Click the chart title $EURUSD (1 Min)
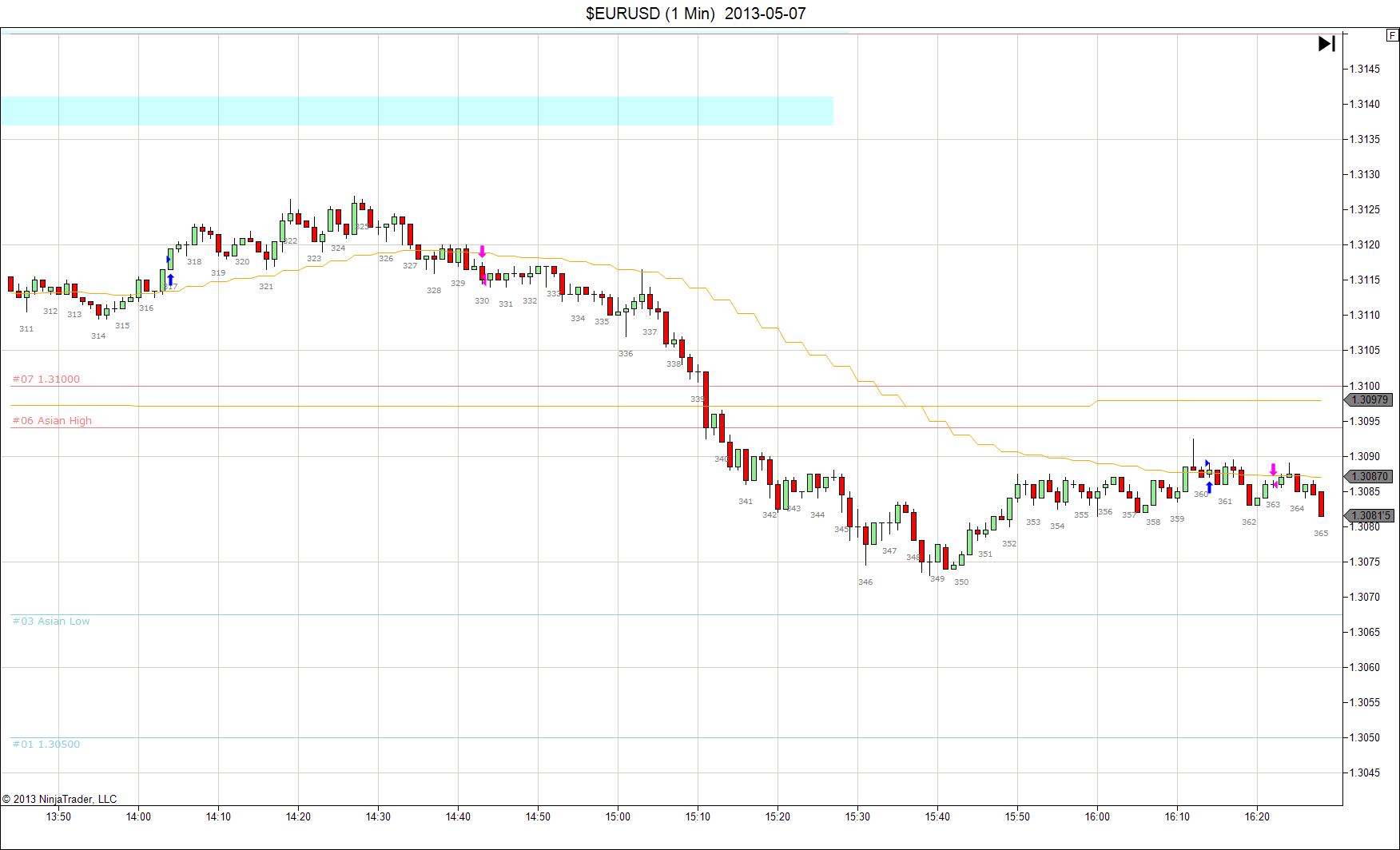The image size is (1400, 850). coord(650,14)
